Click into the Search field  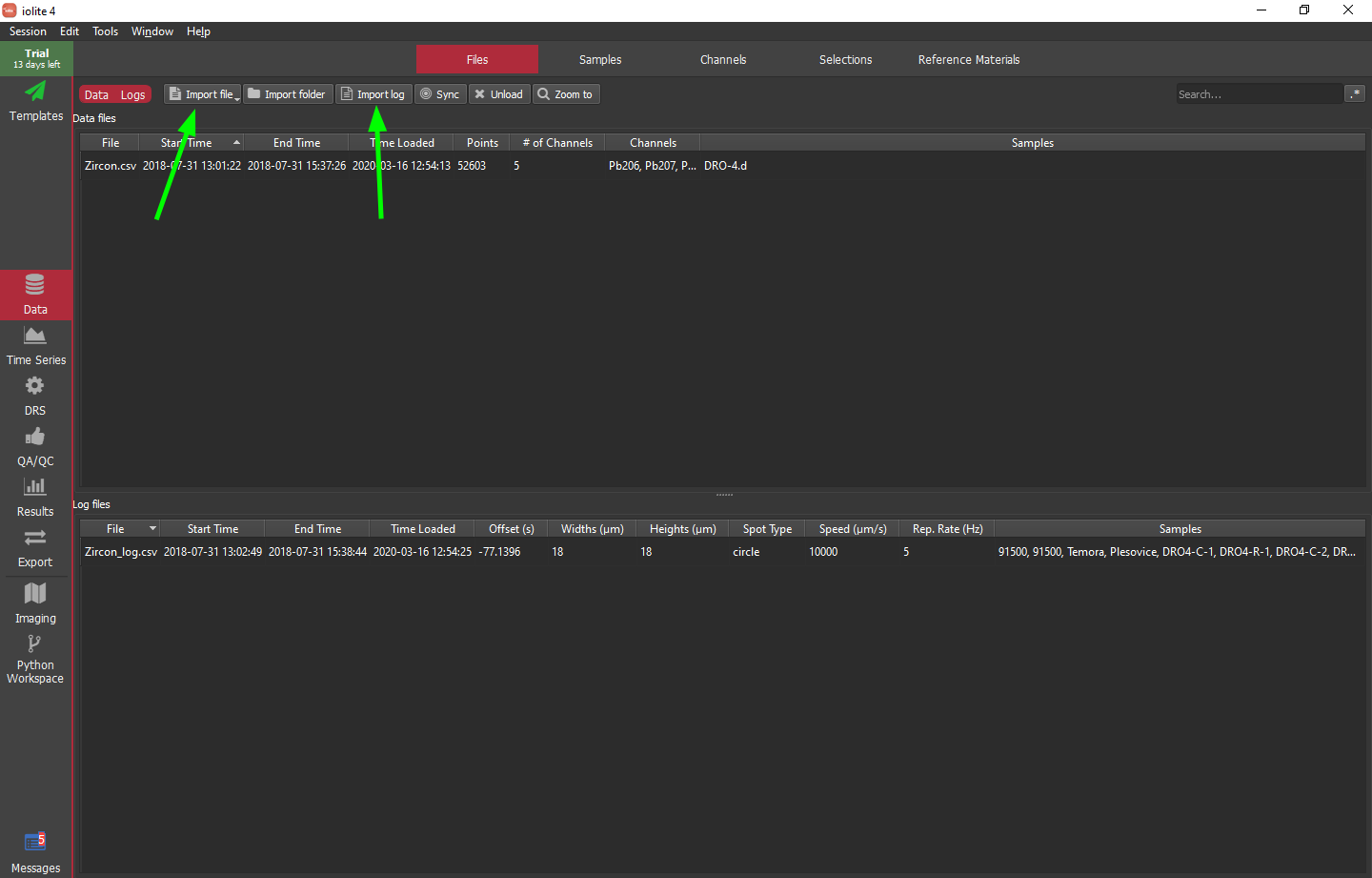click(x=1258, y=94)
